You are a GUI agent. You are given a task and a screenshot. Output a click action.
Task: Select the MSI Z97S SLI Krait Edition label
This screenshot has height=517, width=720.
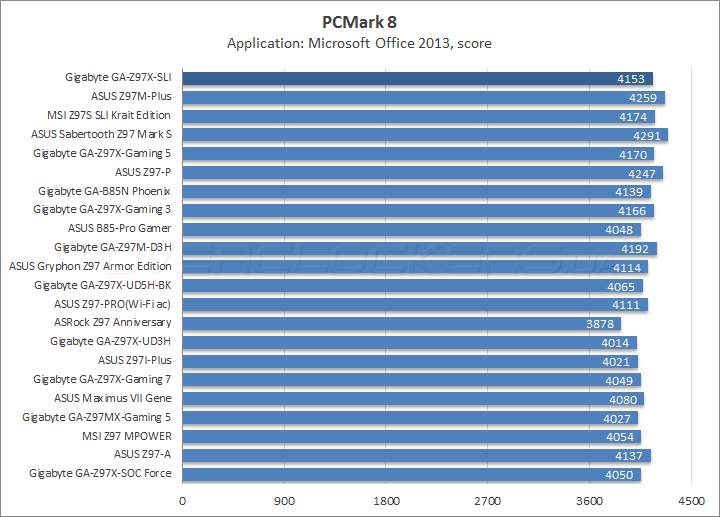coord(109,115)
